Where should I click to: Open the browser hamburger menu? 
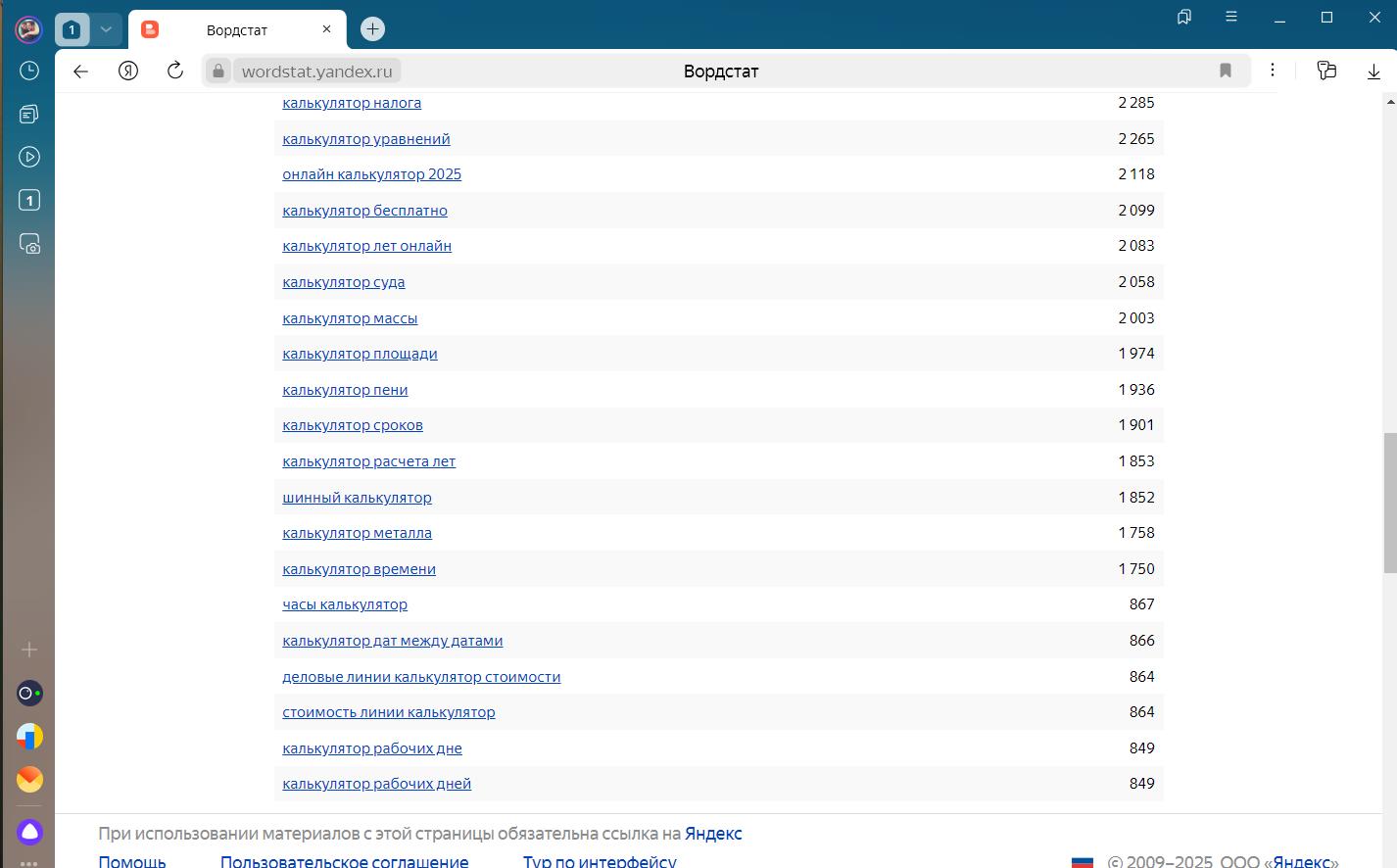point(1231,17)
